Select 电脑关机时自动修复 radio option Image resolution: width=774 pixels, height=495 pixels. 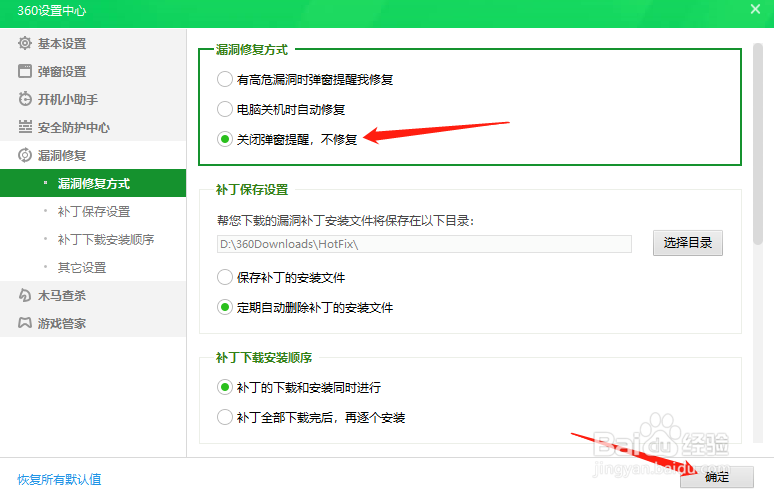pyautogui.click(x=225, y=109)
